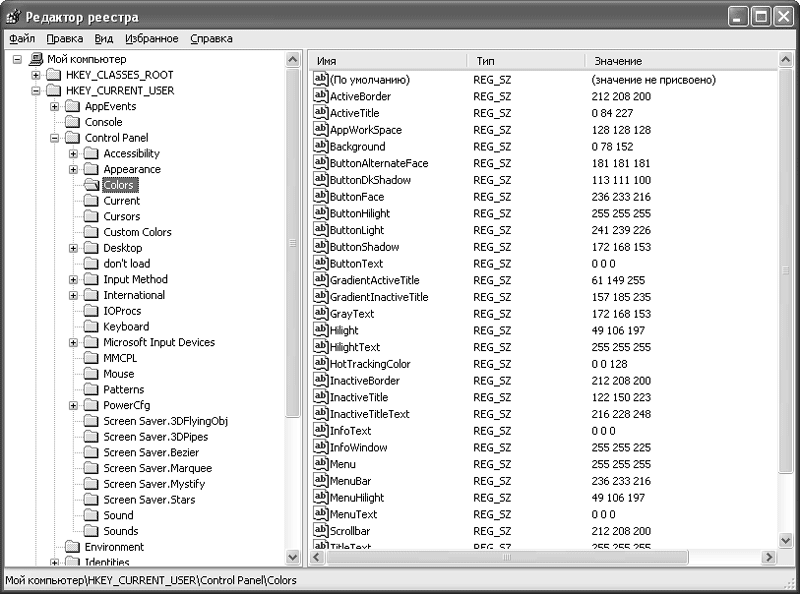Open the Файл menu
Viewport: 800px width, 594px height.
tap(22, 39)
